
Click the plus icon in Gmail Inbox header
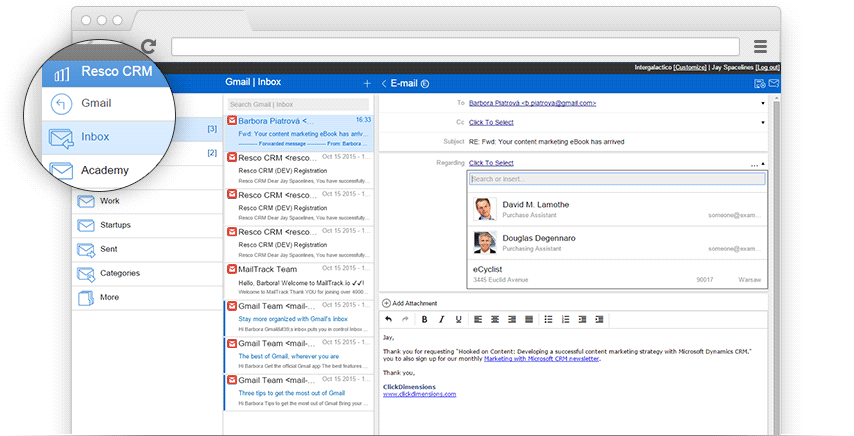pos(367,83)
